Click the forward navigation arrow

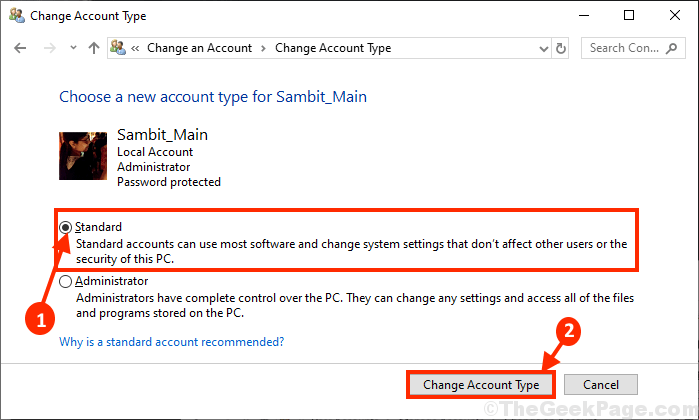[49, 48]
